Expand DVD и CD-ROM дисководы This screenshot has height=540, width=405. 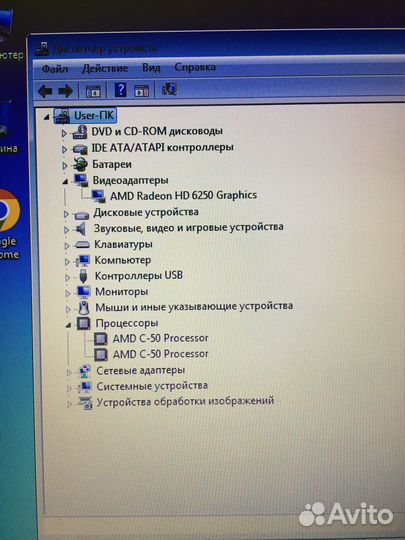[64, 133]
